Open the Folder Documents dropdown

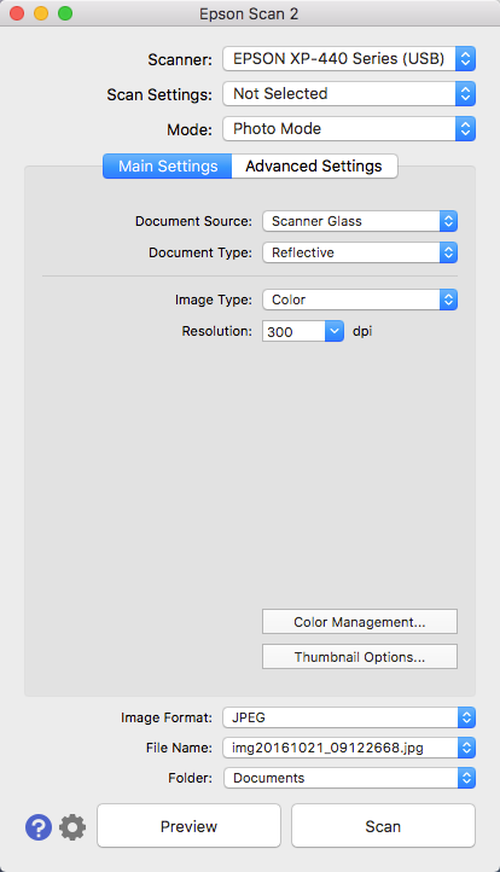tap(349, 778)
